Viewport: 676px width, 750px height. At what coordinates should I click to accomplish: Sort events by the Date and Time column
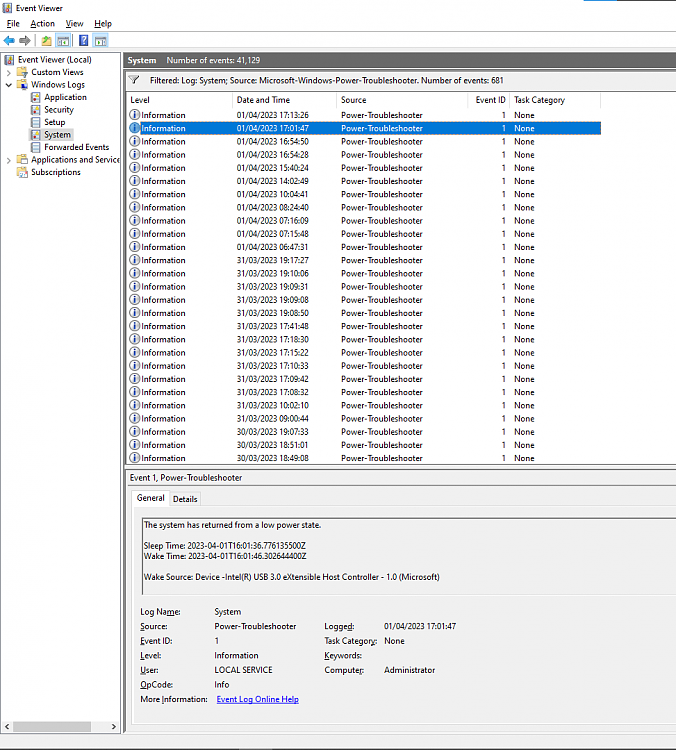tap(263, 100)
